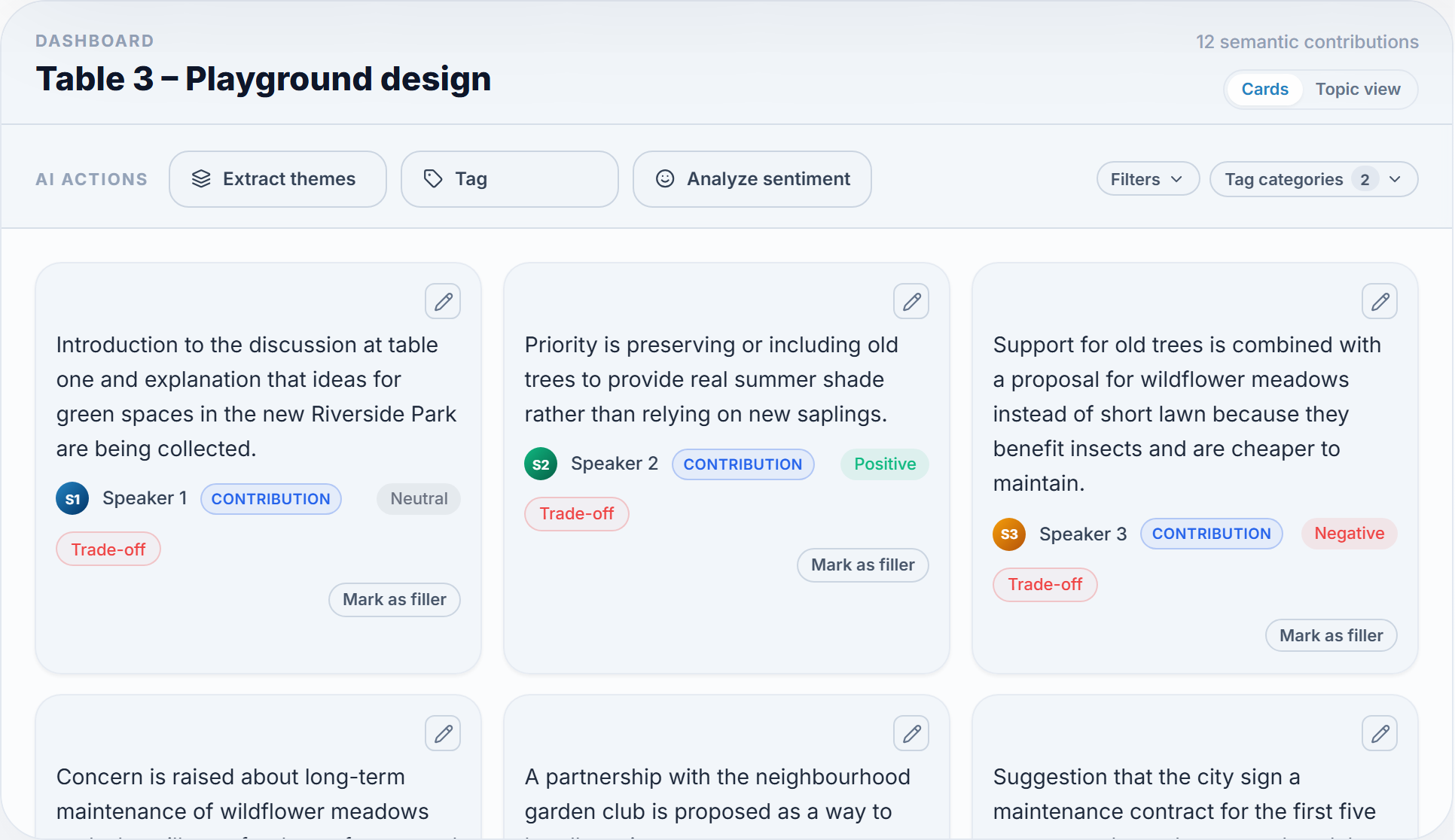1455x840 pixels.
Task: Click the 'Speaker 2' name
Action: 615,464
